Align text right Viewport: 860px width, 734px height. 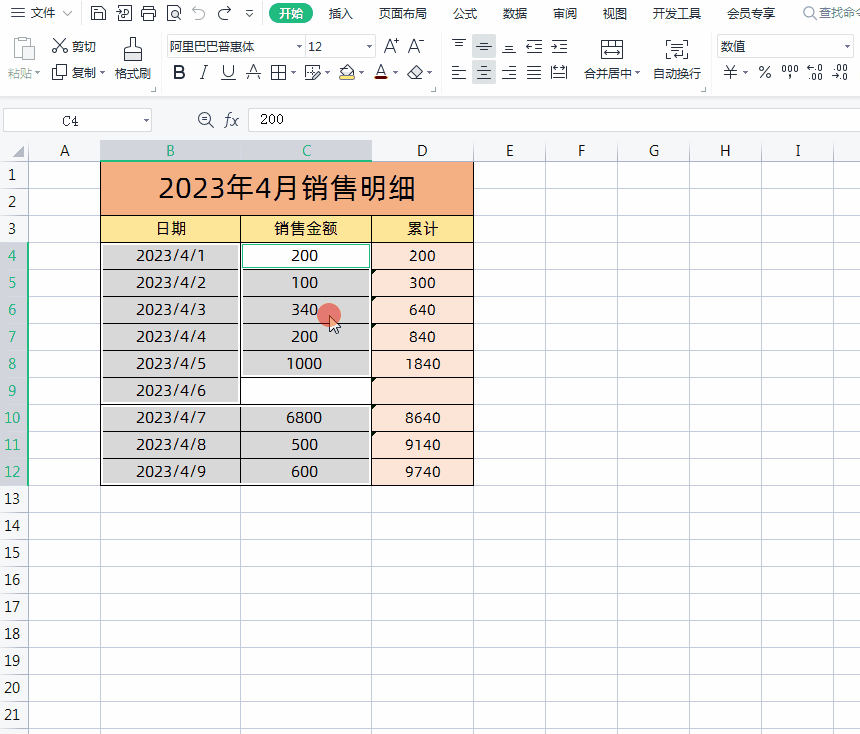coord(509,72)
